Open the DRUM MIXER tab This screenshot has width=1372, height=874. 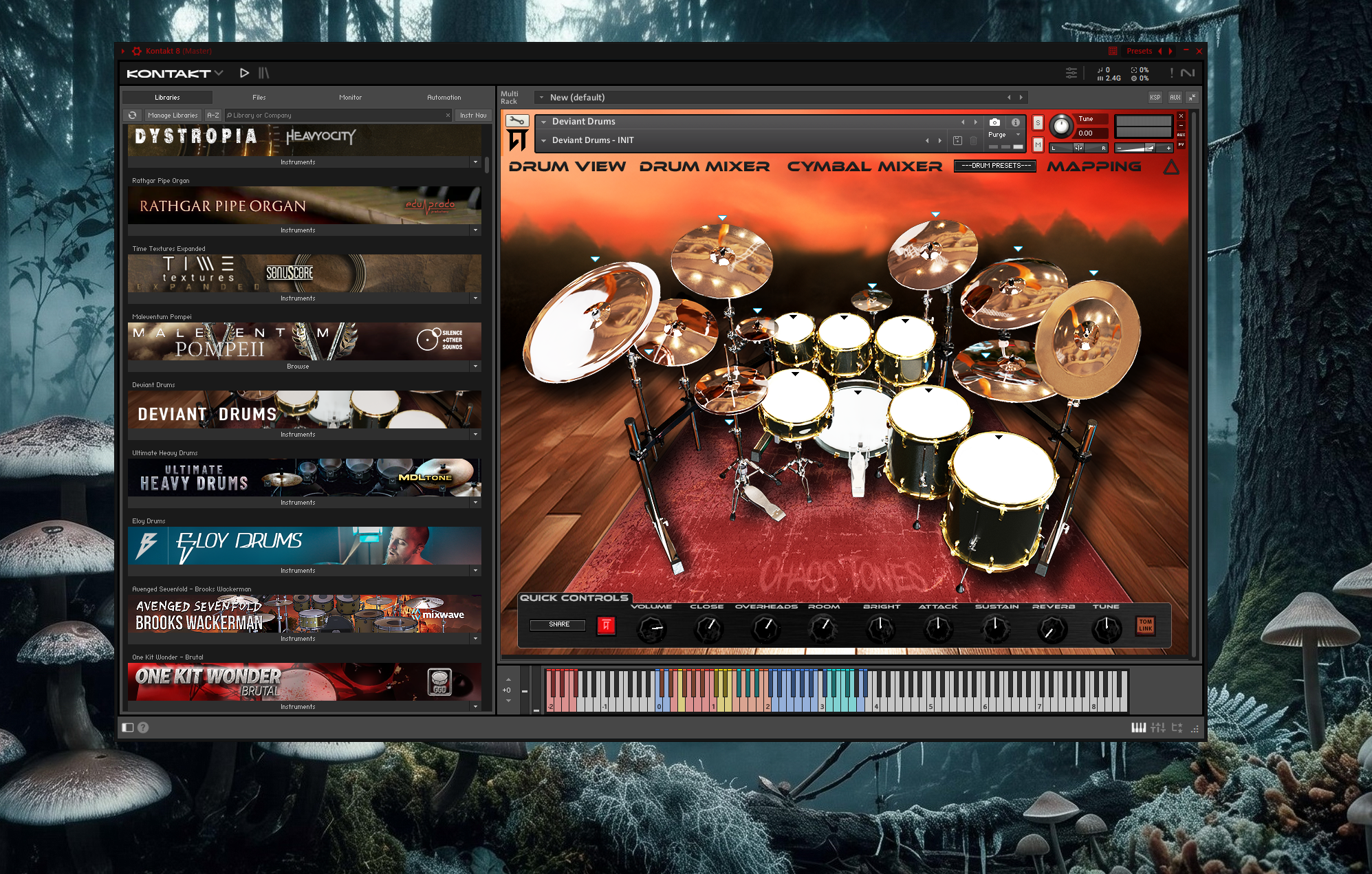pos(704,166)
